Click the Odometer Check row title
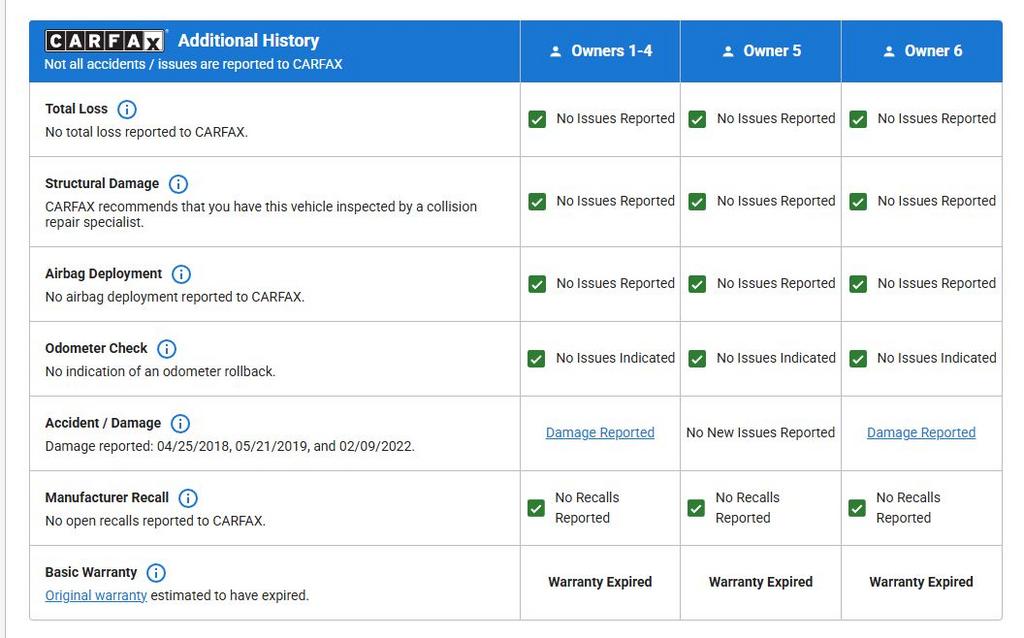 [x=96, y=348]
